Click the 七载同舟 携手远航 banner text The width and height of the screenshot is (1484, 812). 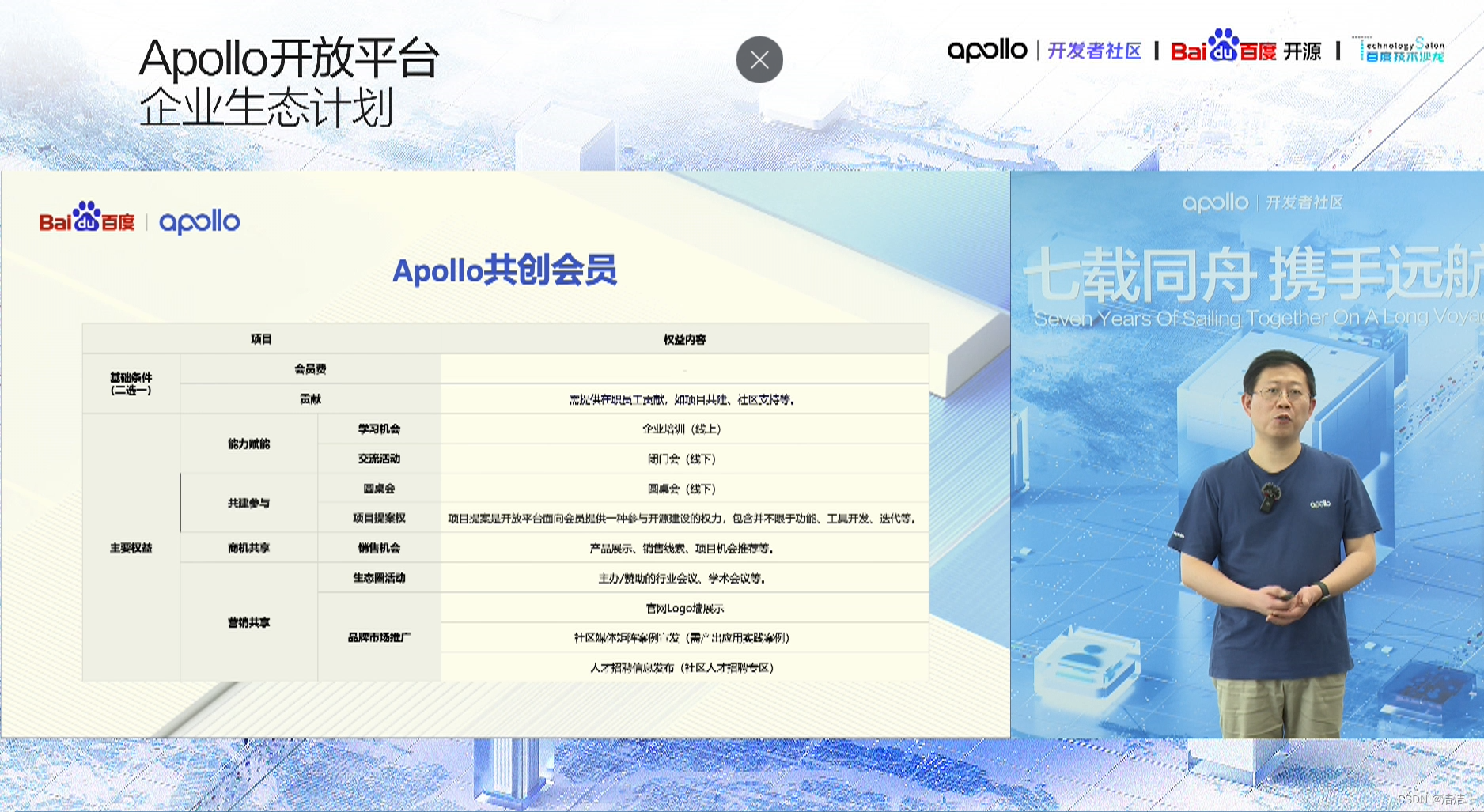[x=1253, y=274]
